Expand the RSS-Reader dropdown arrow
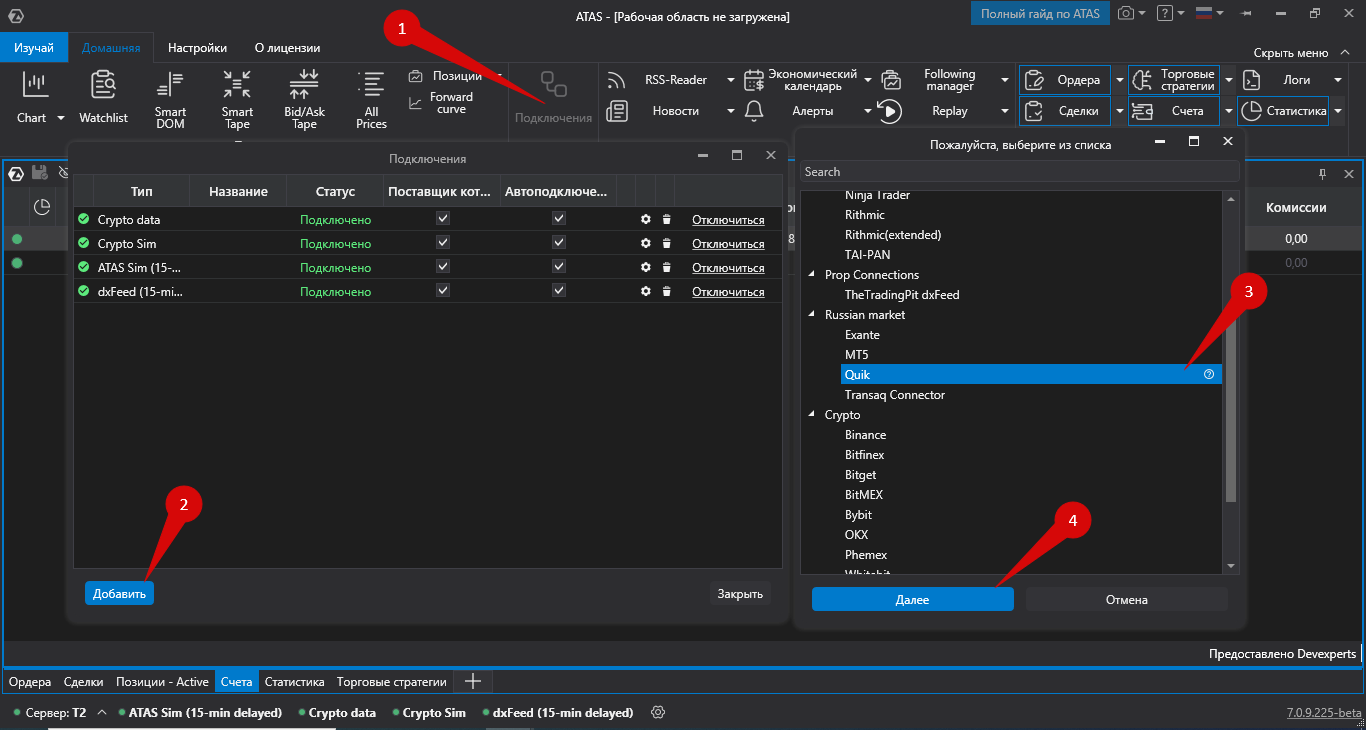The width and height of the screenshot is (1366, 730). [x=731, y=80]
